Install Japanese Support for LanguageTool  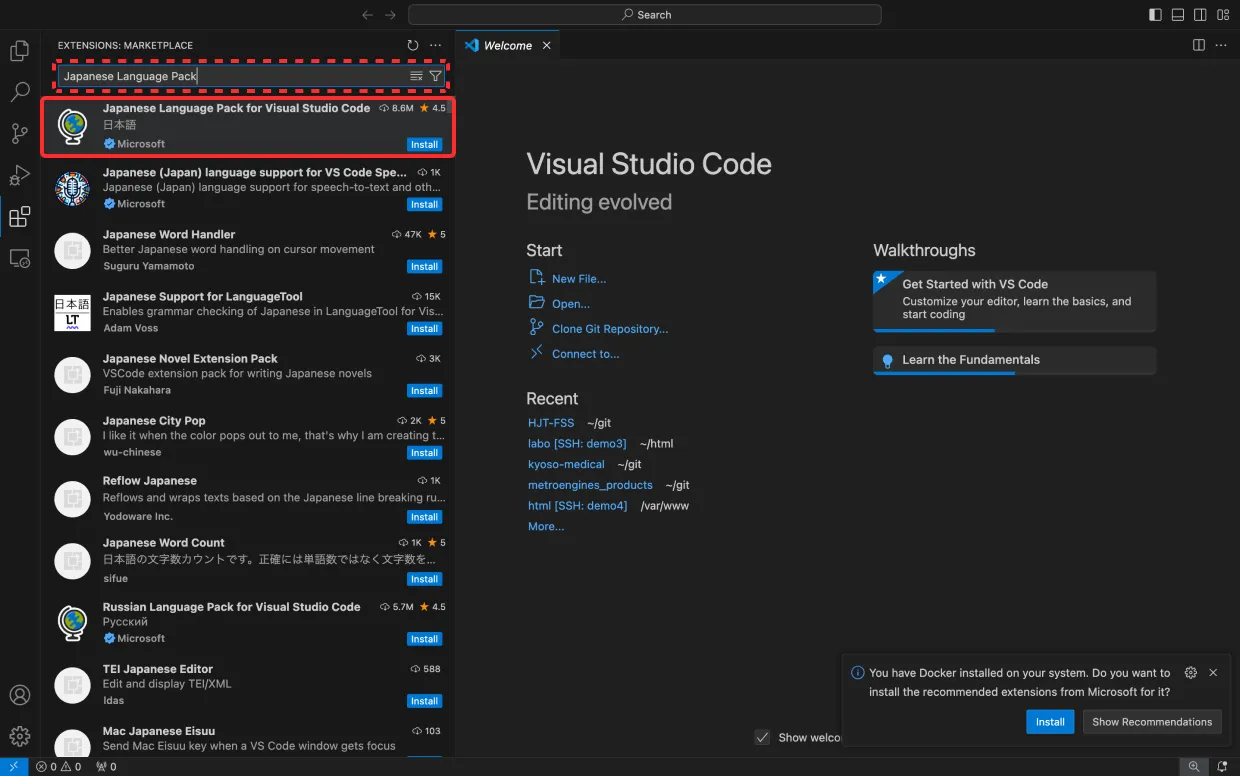point(424,329)
